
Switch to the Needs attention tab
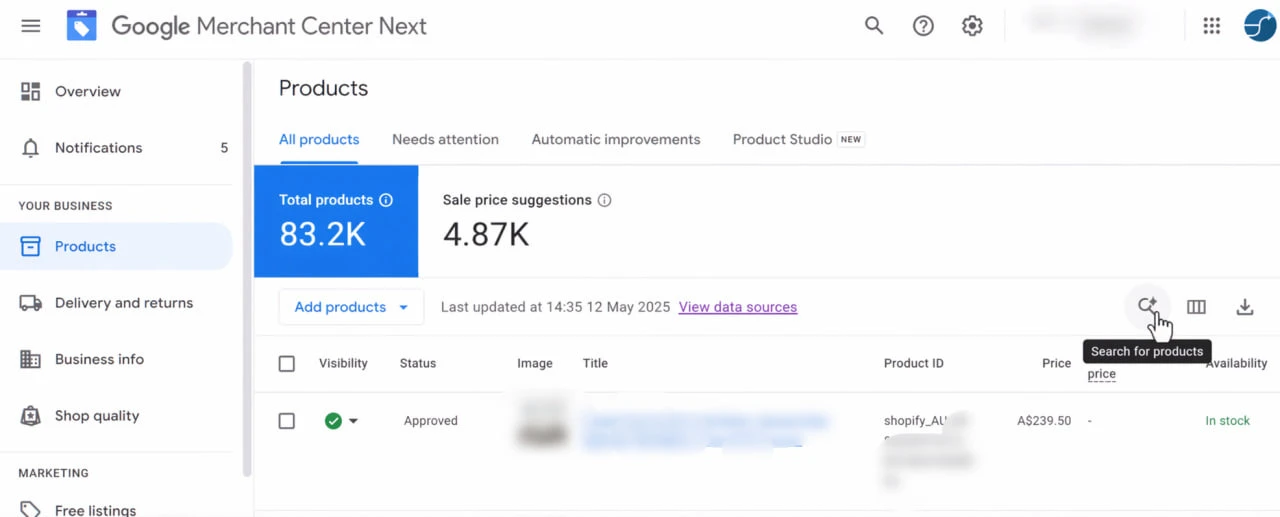[x=445, y=140]
